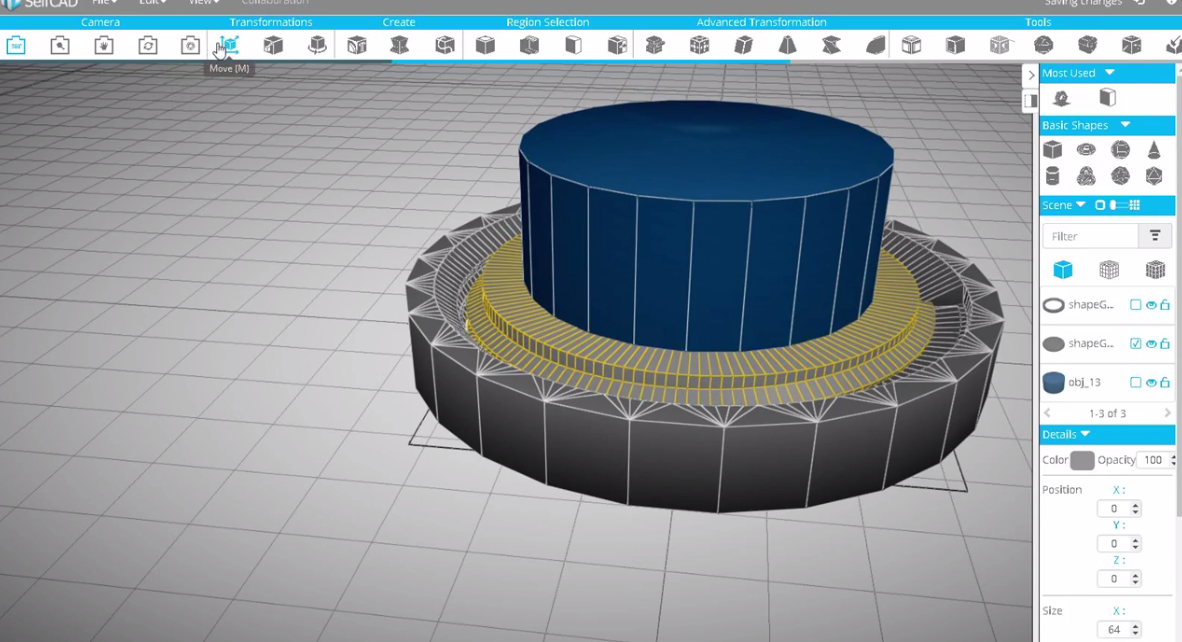
Task: Collapse the Most Used section
Action: (1110, 73)
